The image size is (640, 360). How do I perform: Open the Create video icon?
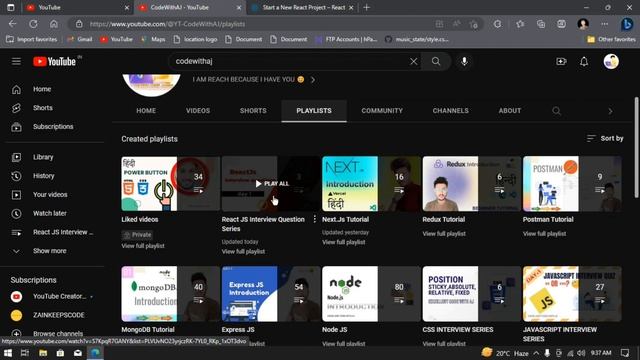coord(561,61)
